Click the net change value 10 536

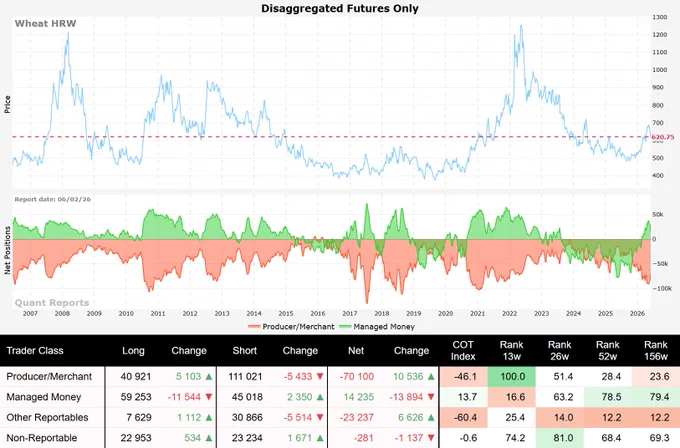point(408,376)
